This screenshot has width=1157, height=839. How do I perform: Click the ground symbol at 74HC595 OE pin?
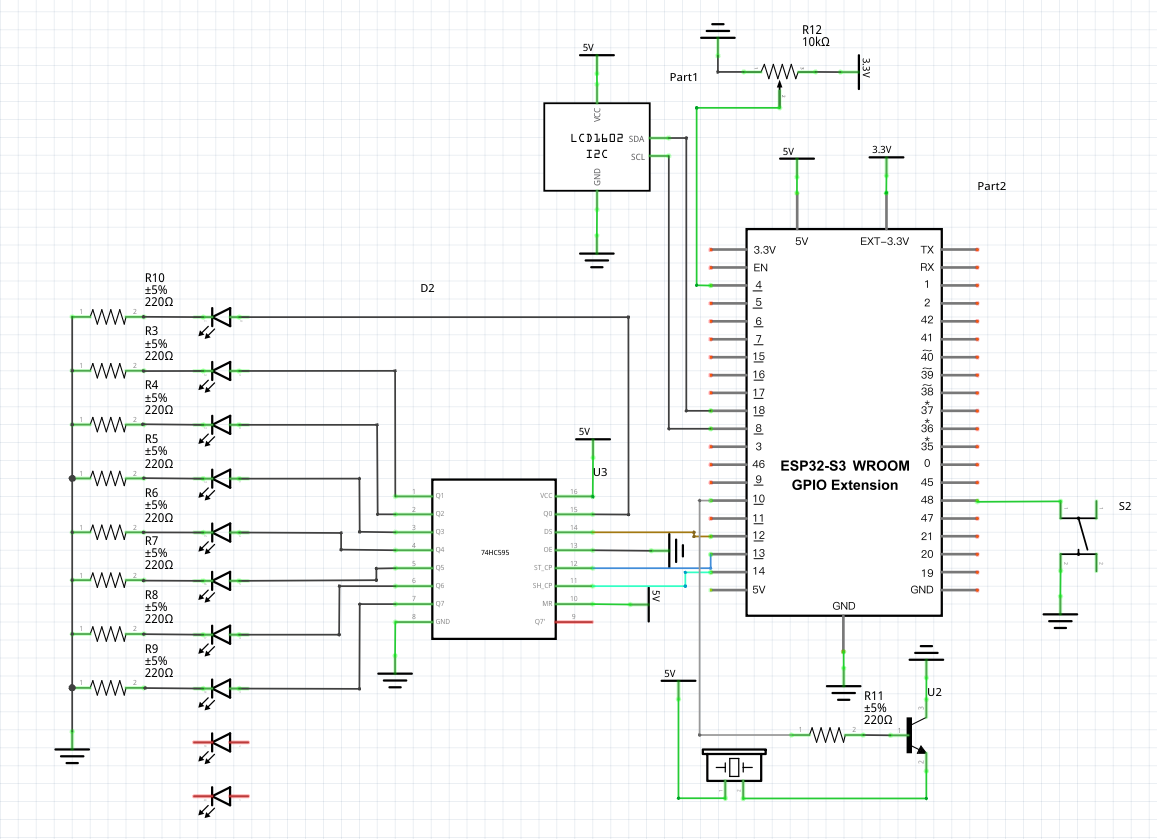(x=677, y=550)
